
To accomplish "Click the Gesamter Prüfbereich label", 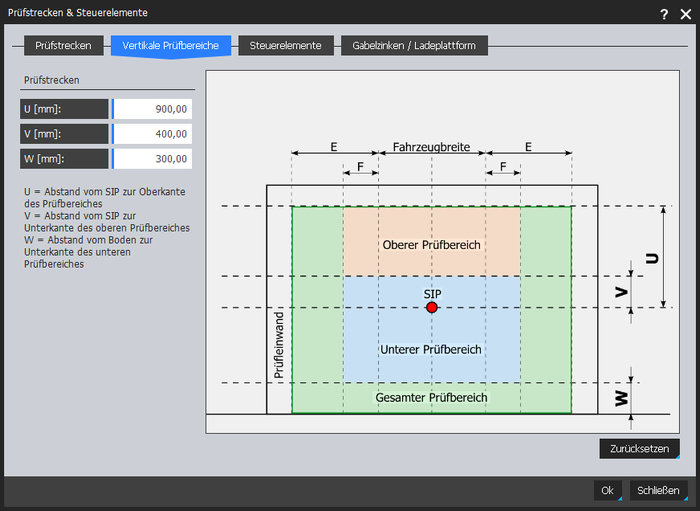I will (x=432, y=398).
